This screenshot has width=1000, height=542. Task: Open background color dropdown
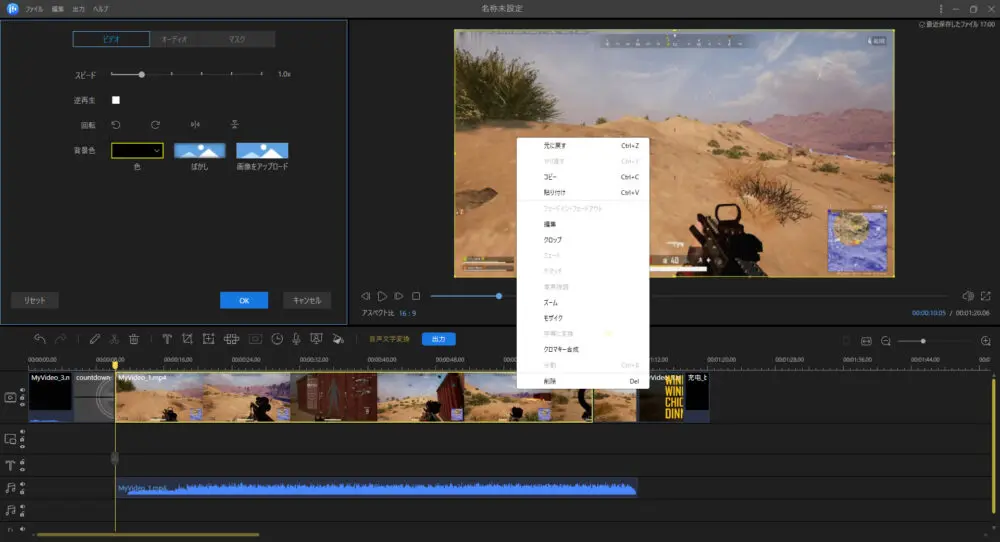click(x=137, y=150)
